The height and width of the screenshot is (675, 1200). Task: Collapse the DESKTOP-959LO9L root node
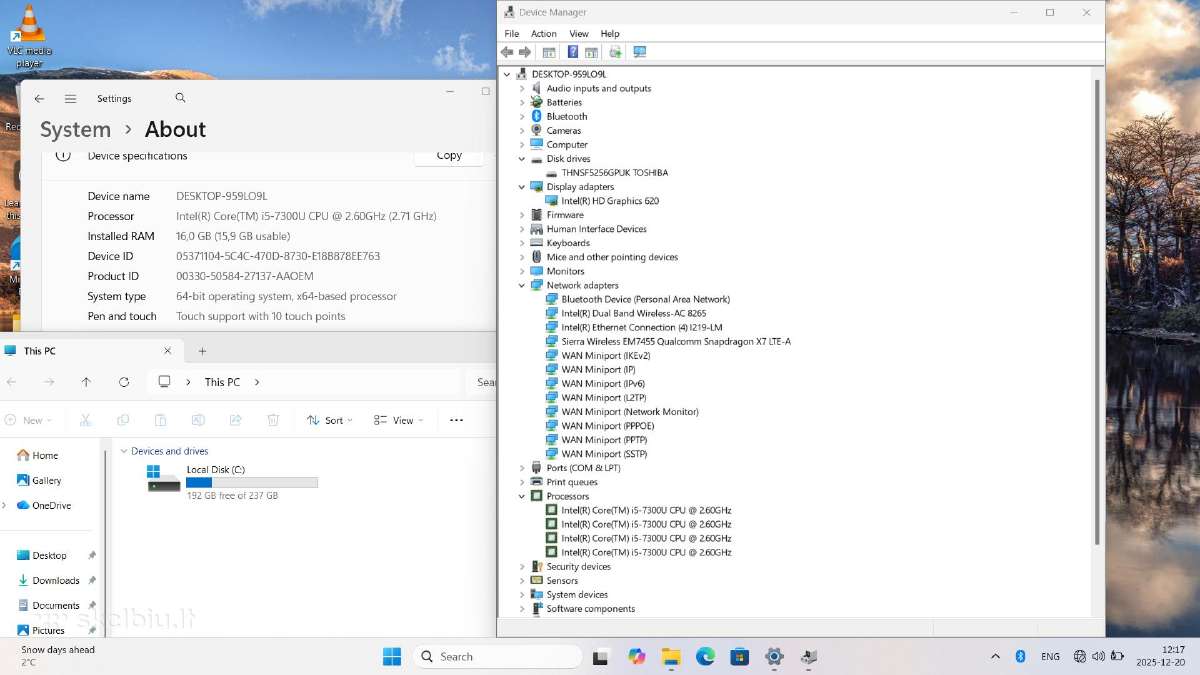click(x=507, y=74)
